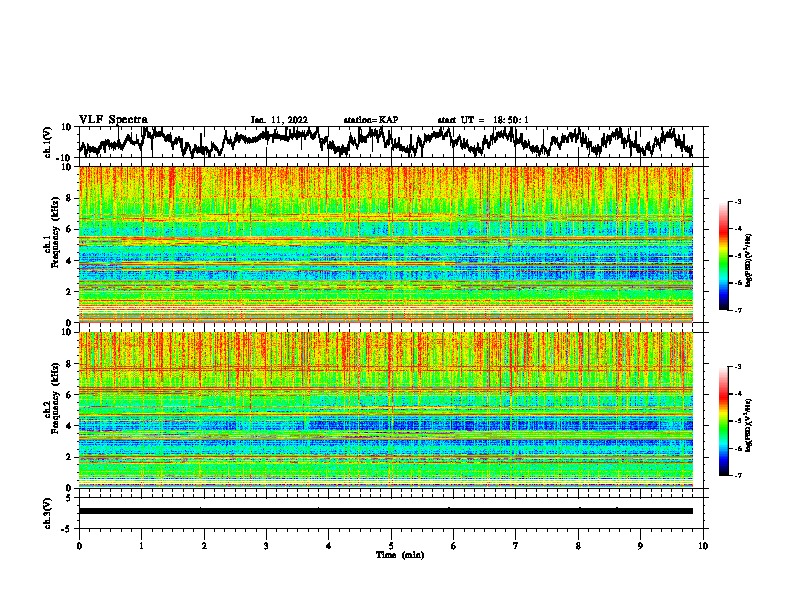Click the "-7" tick on ch.2 colorbar
Image resolution: width=792 pixels, height=612 pixels.
(x=738, y=475)
